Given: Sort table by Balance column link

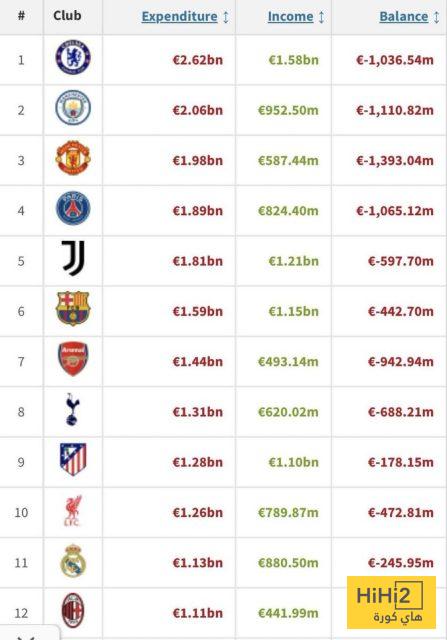Looking at the screenshot, I should (x=404, y=17).
